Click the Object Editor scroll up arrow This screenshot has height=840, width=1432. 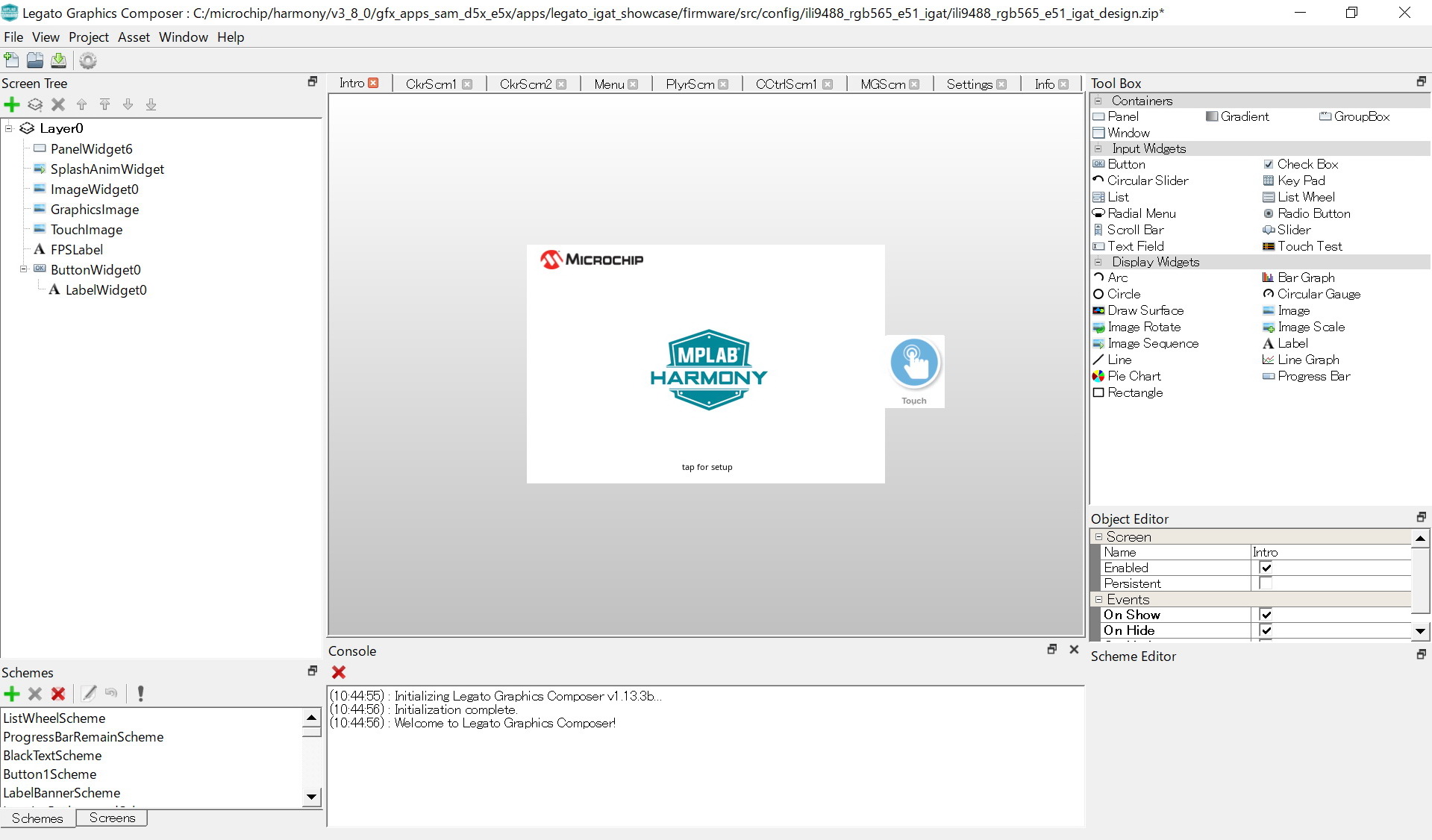point(1421,538)
